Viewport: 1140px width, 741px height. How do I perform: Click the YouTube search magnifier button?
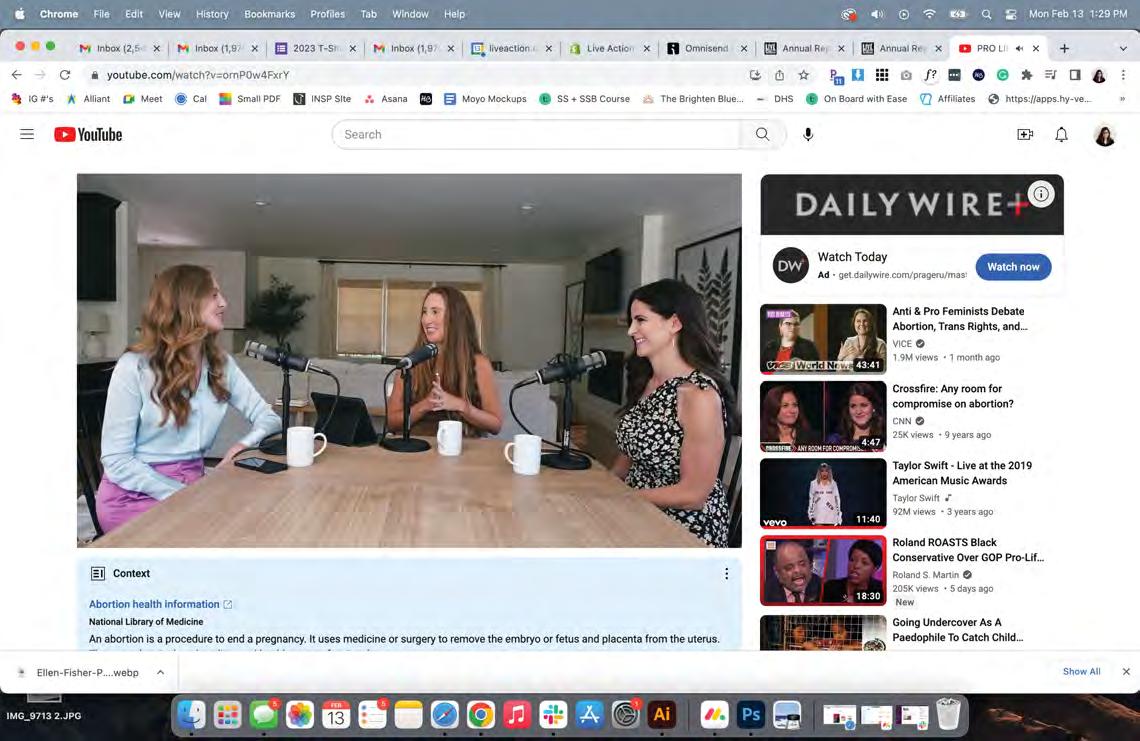pos(762,135)
